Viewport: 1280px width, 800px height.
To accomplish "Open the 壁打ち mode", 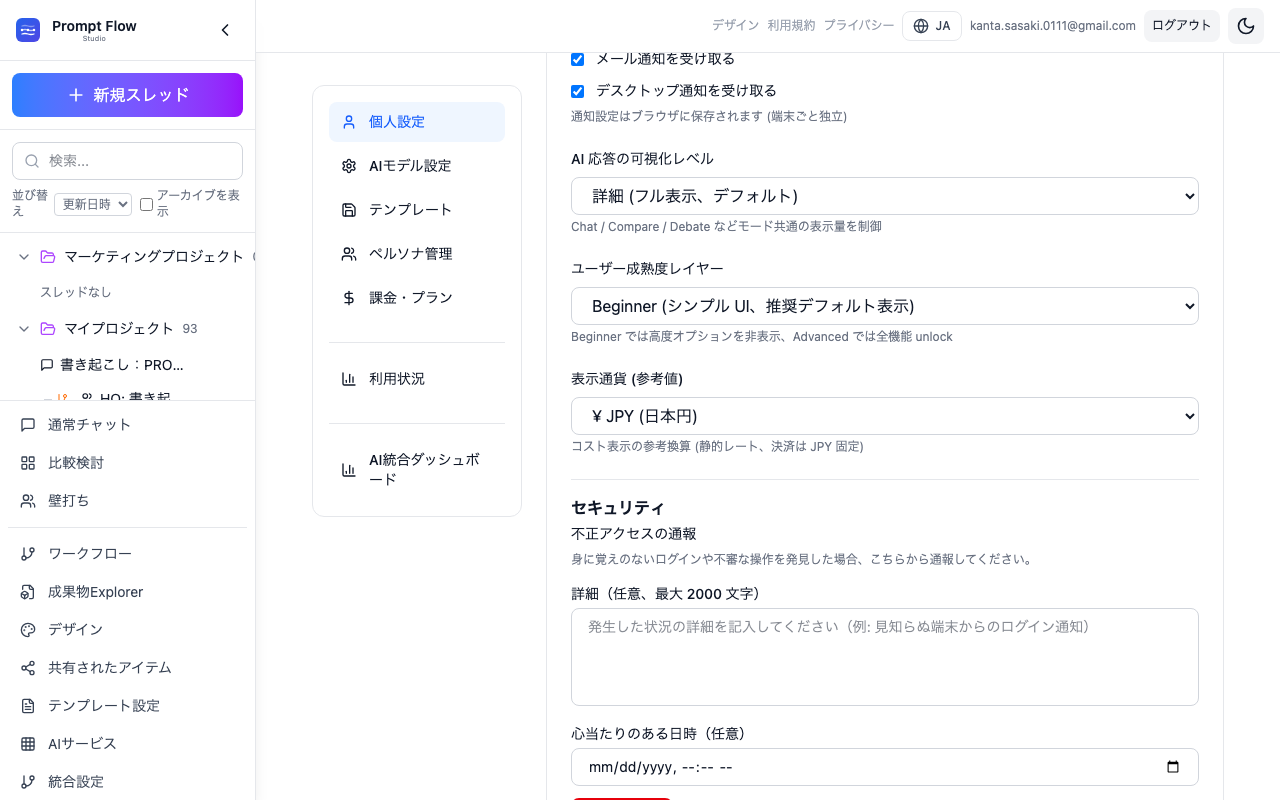I will tap(127, 501).
